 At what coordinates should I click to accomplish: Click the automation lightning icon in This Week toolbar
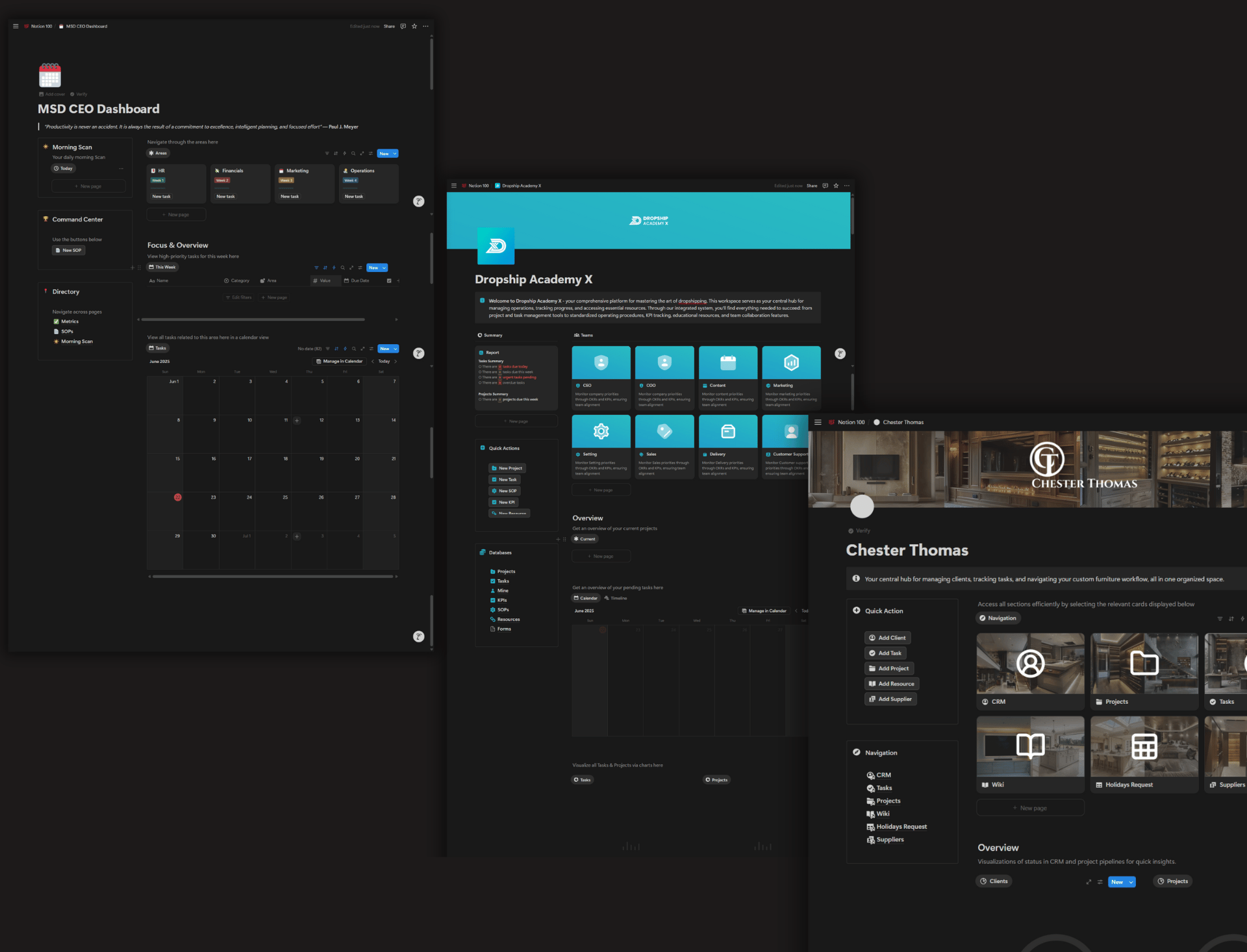pos(334,268)
